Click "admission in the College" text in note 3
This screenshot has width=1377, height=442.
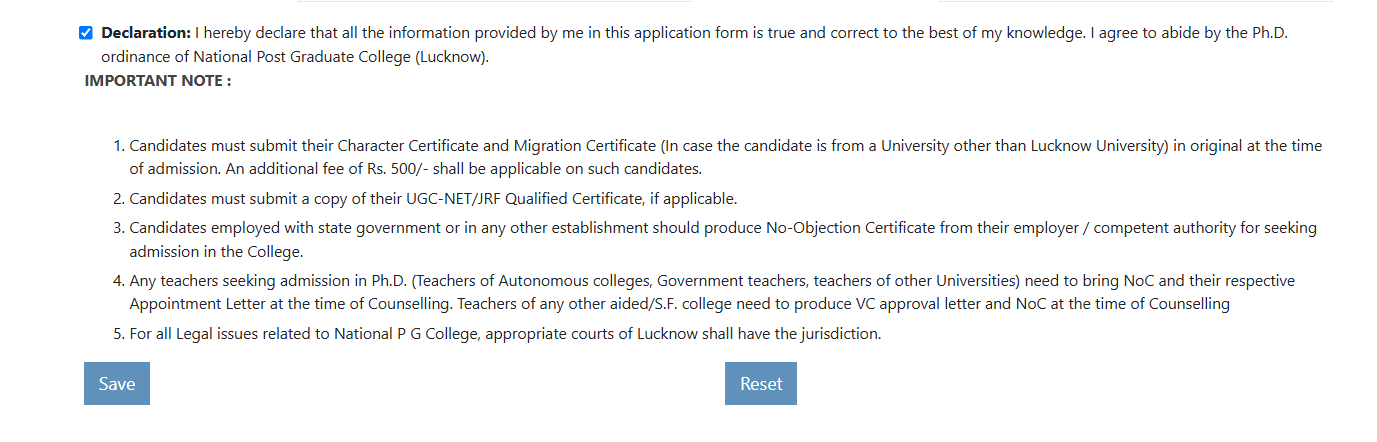tap(214, 252)
